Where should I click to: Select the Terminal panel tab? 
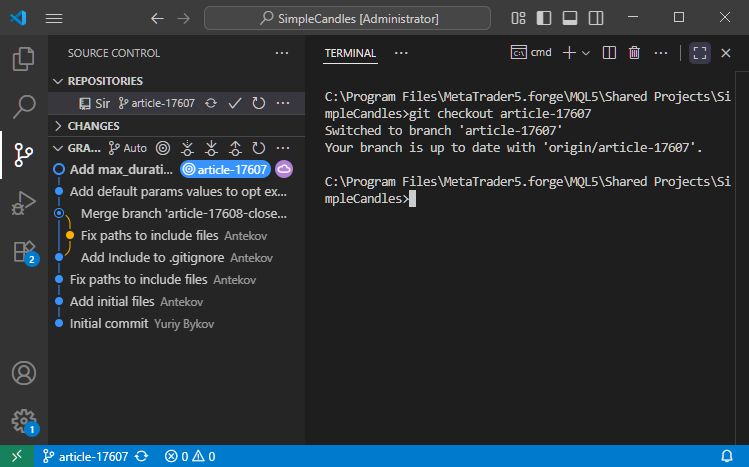pos(350,53)
